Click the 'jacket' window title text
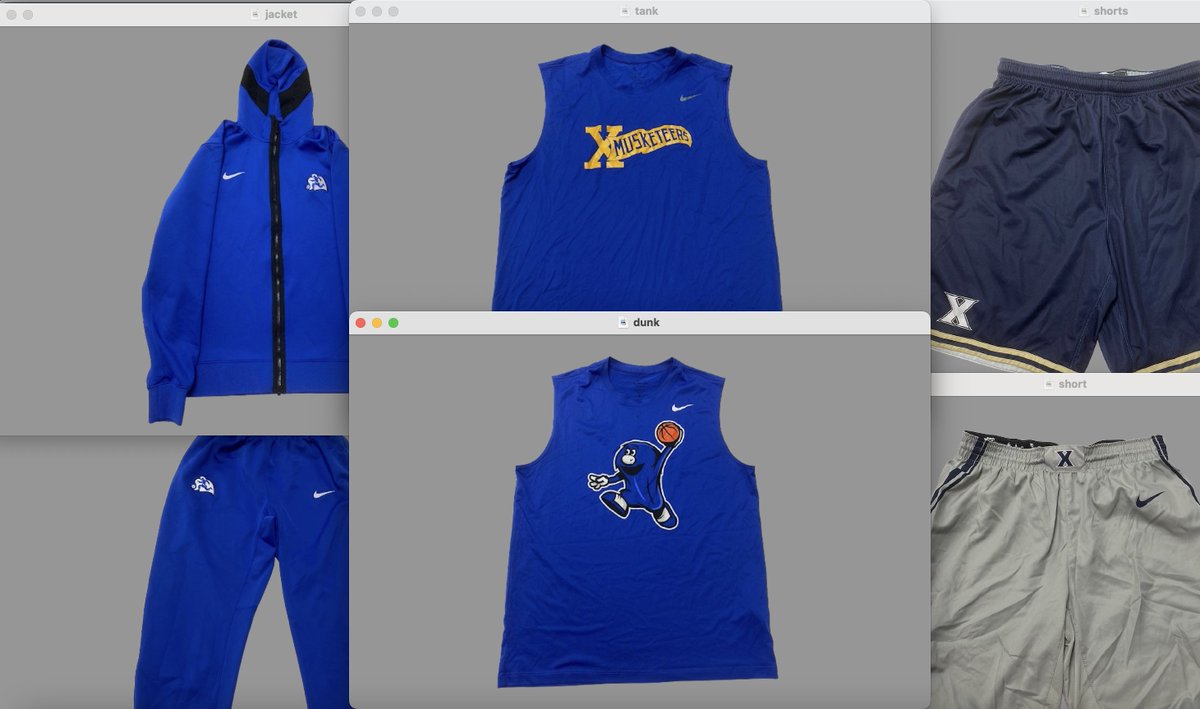 tap(281, 14)
